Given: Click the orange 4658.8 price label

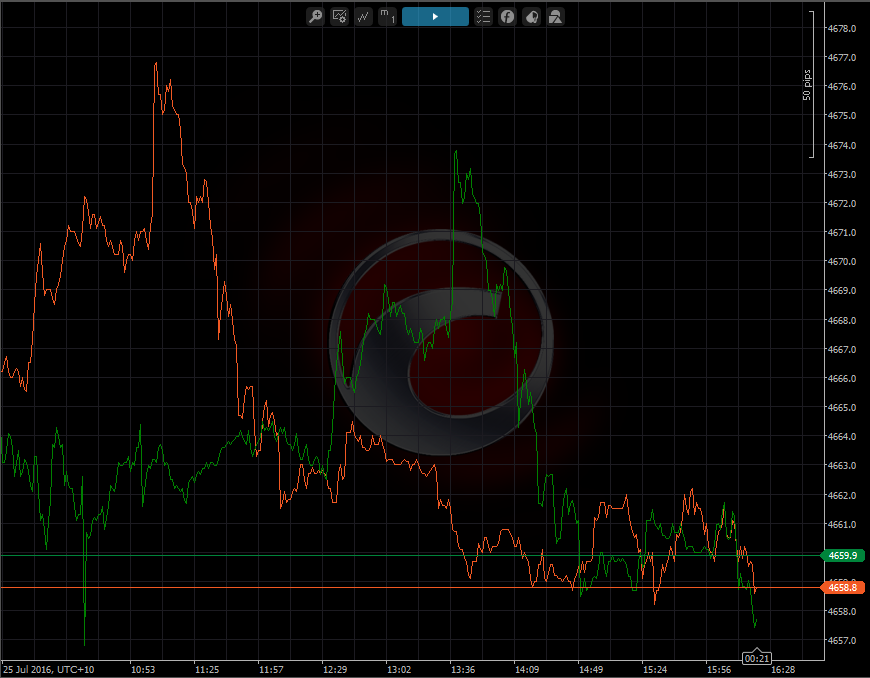Looking at the screenshot, I should tap(842, 587).
